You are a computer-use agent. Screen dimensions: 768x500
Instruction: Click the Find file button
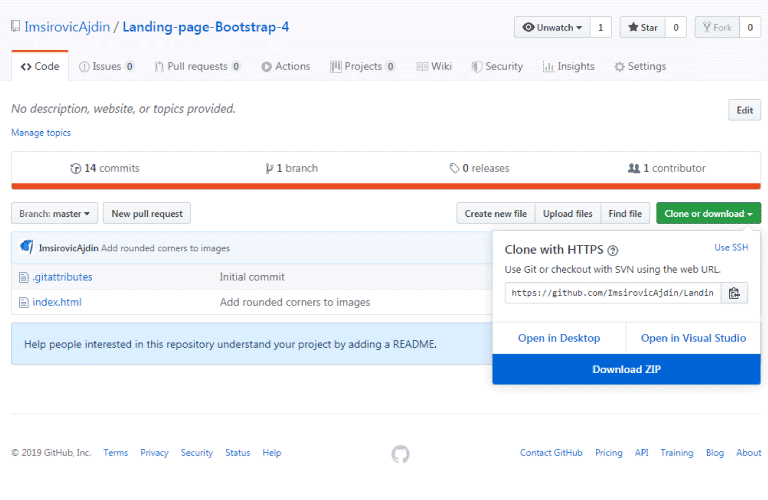click(x=625, y=214)
